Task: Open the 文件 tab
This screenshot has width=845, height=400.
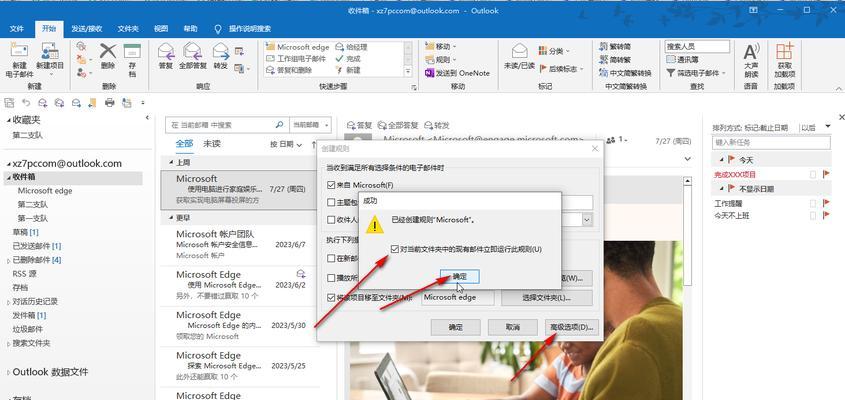Action: point(17,29)
